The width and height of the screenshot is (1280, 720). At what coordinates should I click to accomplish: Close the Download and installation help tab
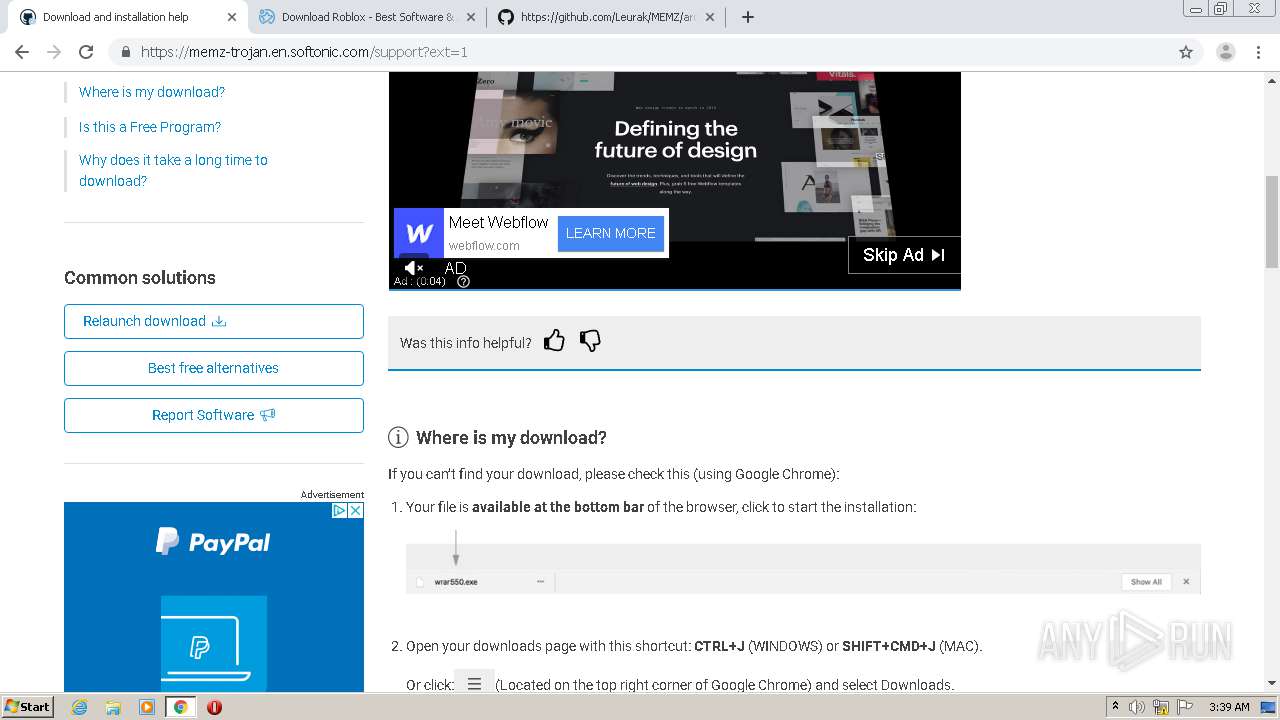pyautogui.click(x=232, y=17)
